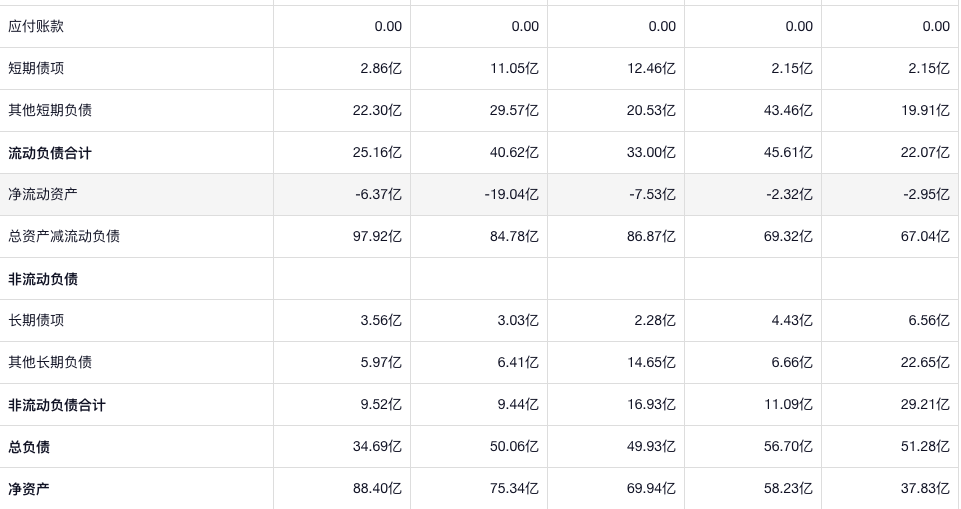
Task: Select the 长期债项 row label
Action: pyautogui.click(x=36, y=321)
